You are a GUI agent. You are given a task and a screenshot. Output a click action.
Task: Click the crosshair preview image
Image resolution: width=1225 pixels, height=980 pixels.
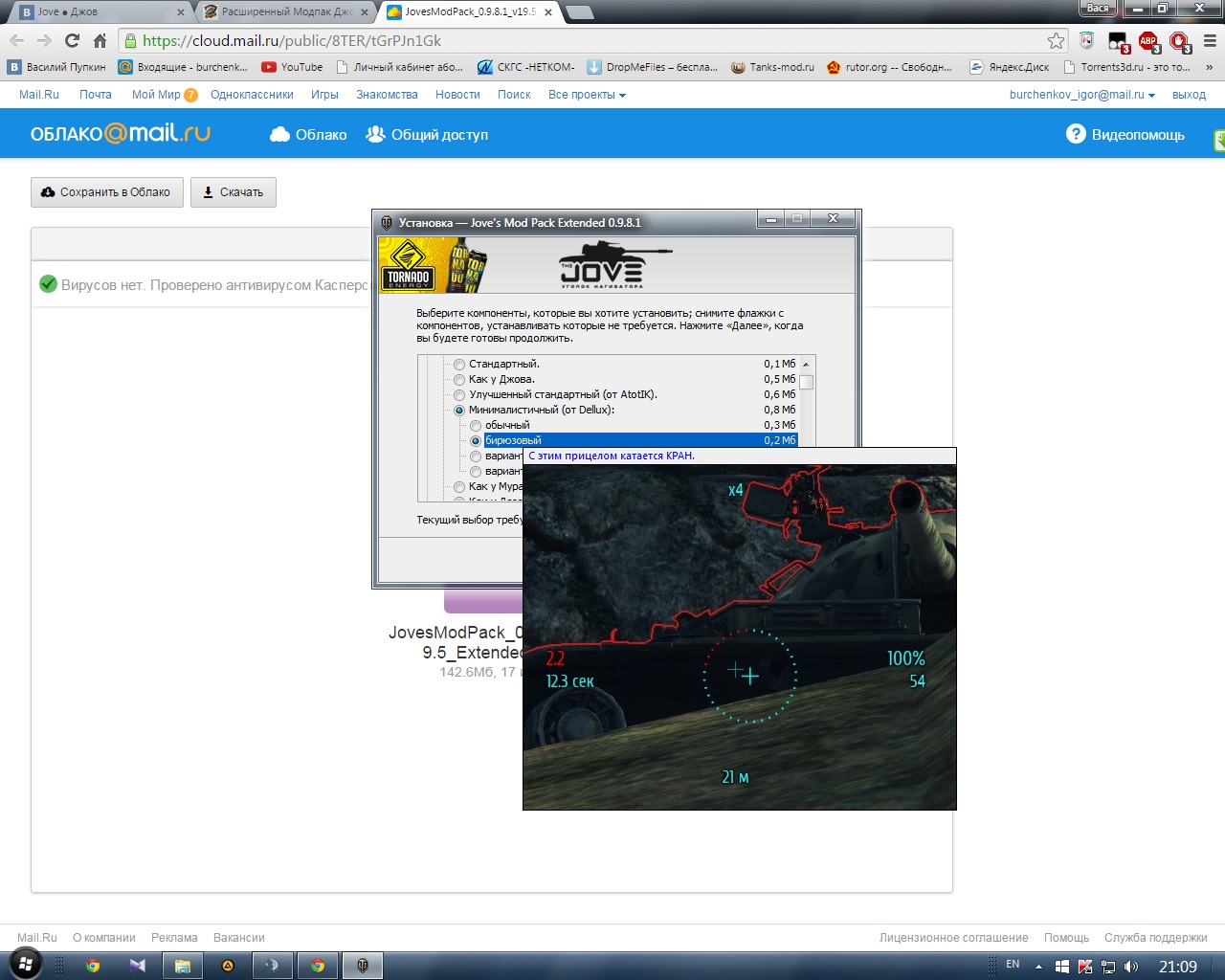click(740, 636)
